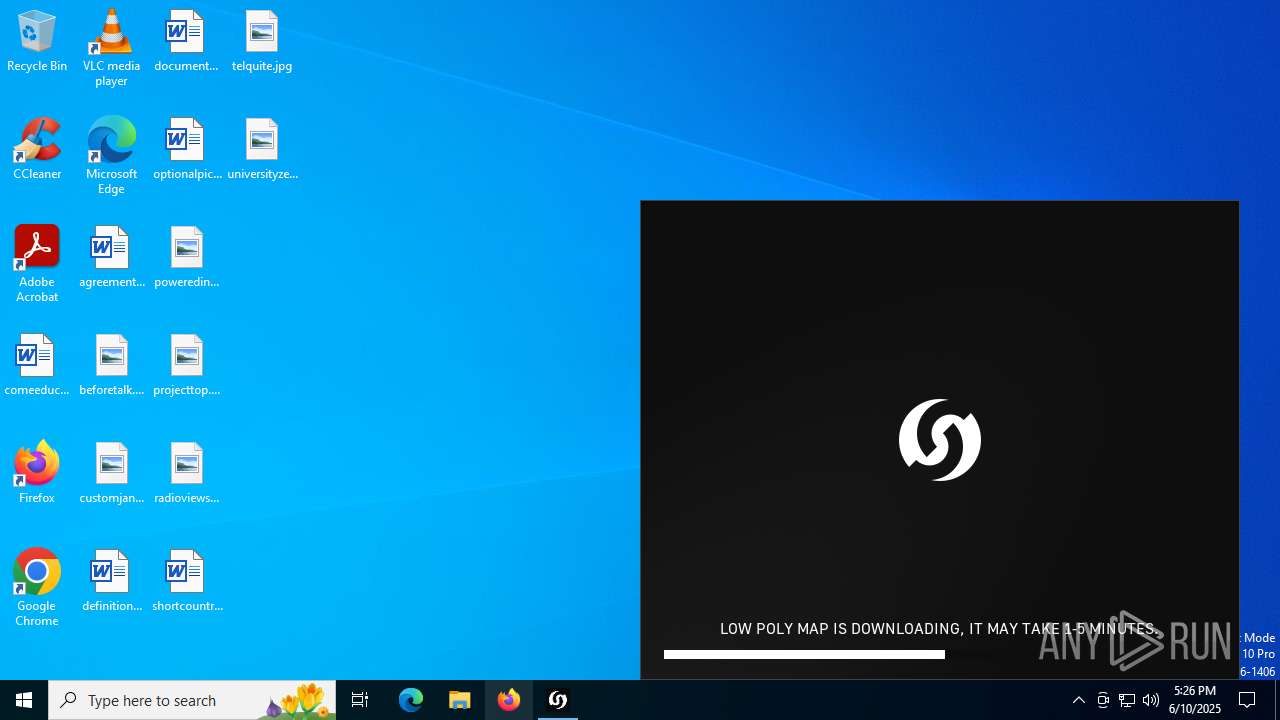Open the Recycle Bin desktop icon
This screenshot has width=1280, height=720.
coord(37,42)
